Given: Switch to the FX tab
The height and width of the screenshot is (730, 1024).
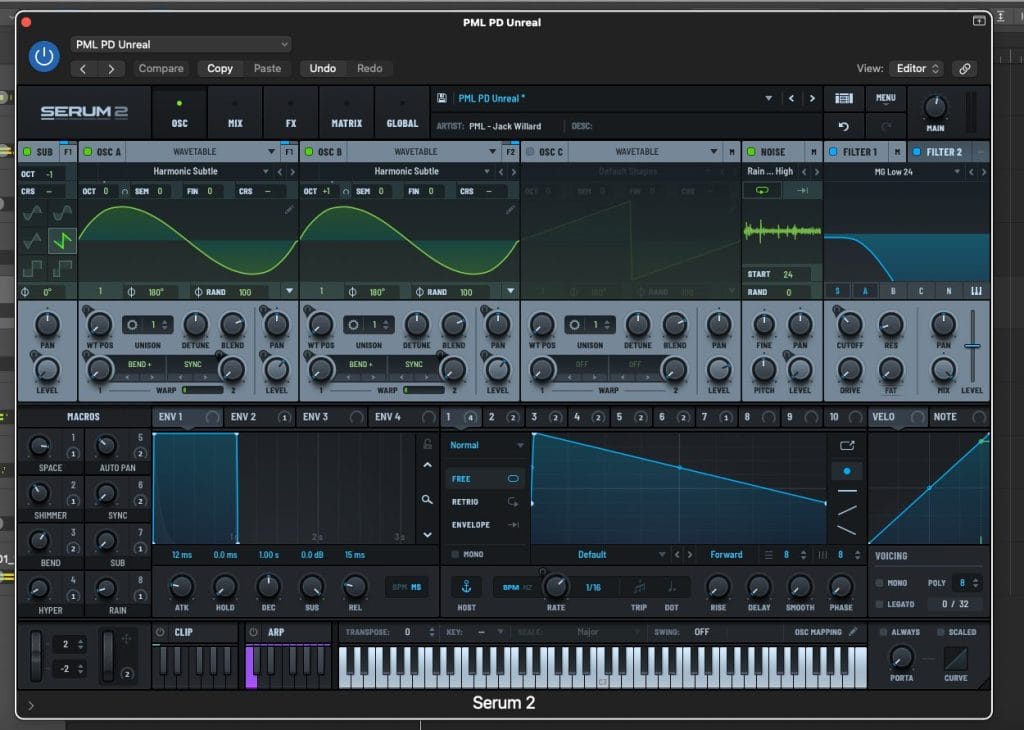Looking at the screenshot, I should (291, 113).
